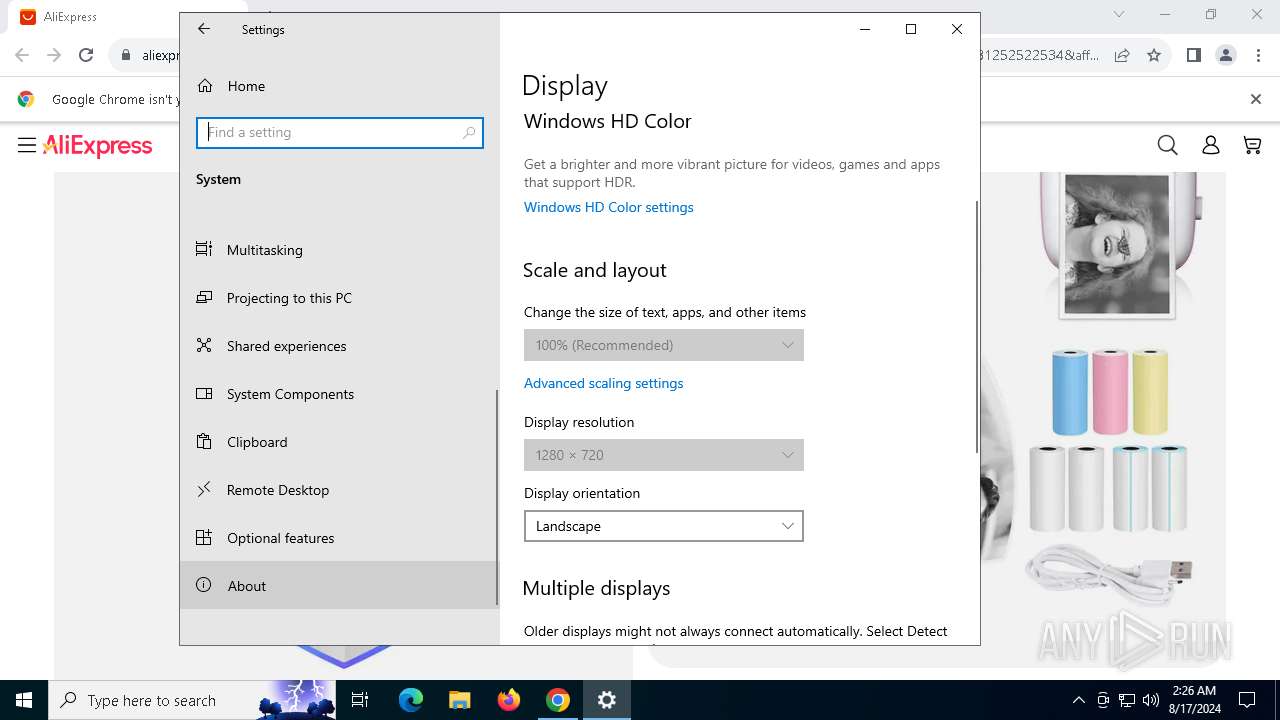Click the Settings sidebar scrollbar
The image size is (1280, 720).
point(497,497)
